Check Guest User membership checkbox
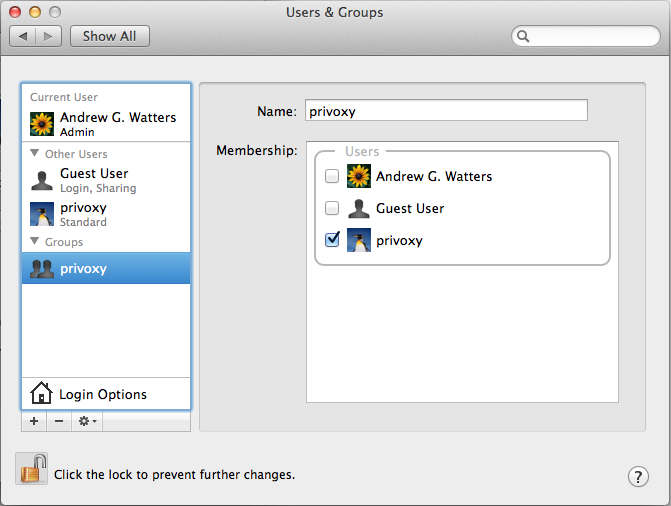 click(x=332, y=208)
